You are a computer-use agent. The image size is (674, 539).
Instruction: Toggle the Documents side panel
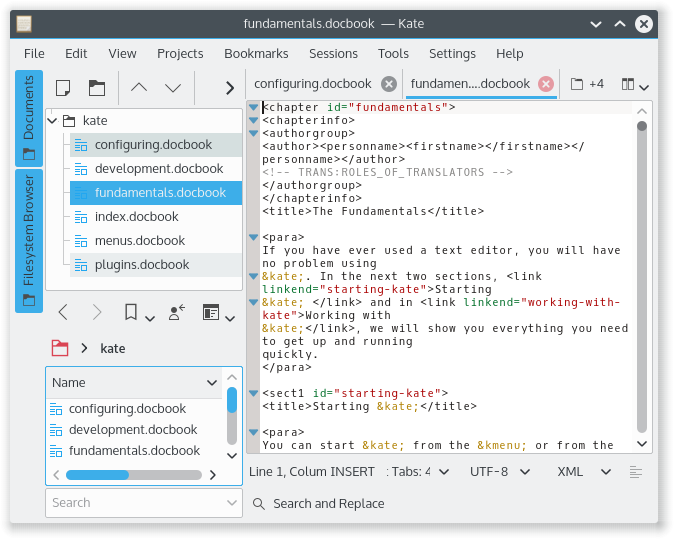(x=29, y=117)
